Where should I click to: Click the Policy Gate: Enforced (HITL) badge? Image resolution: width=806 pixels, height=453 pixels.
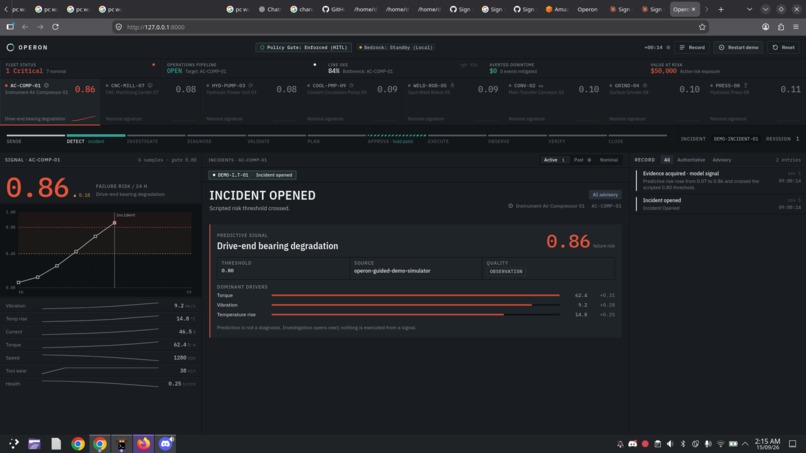pos(303,47)
